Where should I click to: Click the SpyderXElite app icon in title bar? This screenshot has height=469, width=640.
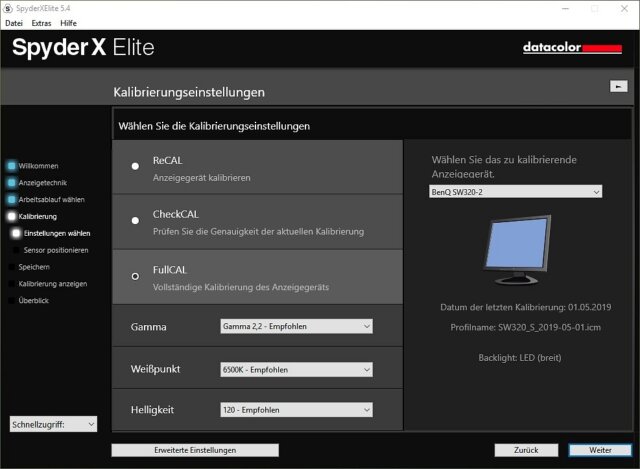pos(8,8)
